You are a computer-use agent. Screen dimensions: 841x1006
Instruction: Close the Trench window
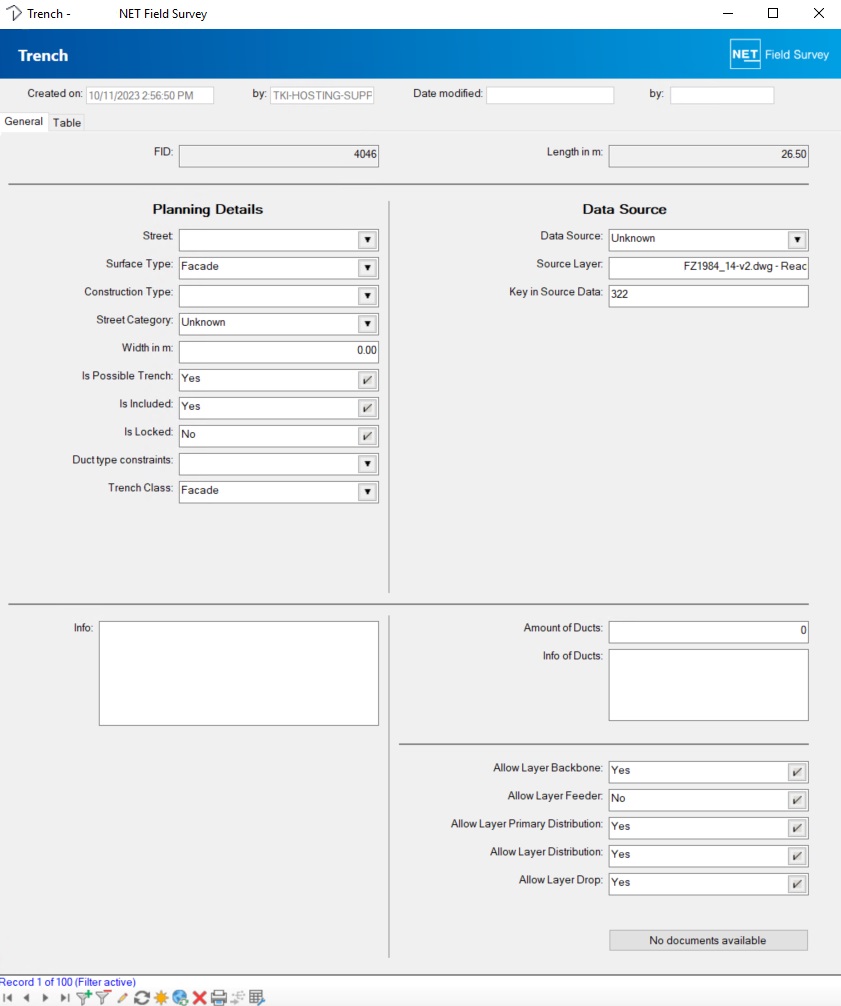coord(819,13)
